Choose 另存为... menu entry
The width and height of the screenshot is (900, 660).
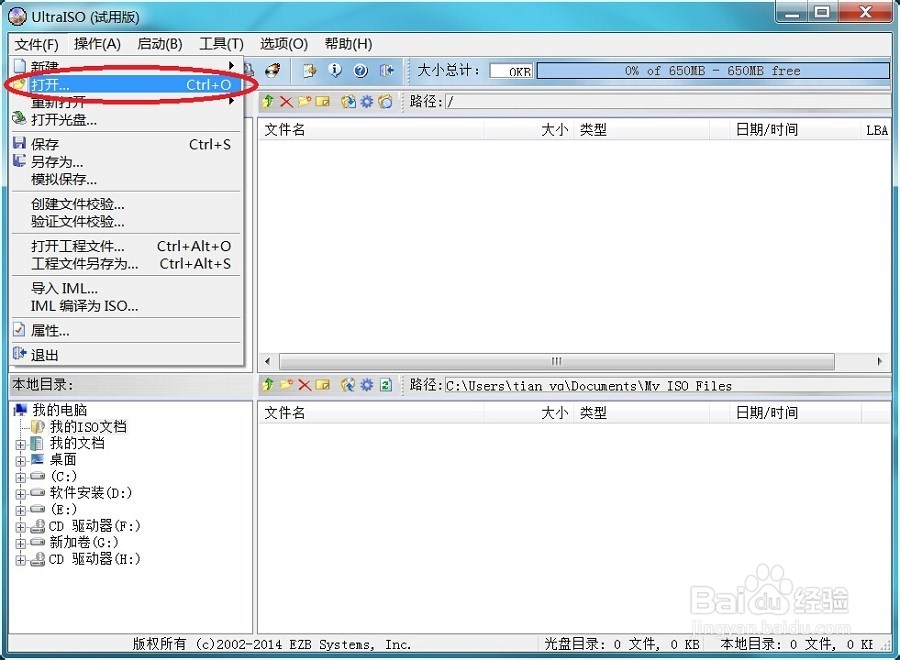(126, 162)
